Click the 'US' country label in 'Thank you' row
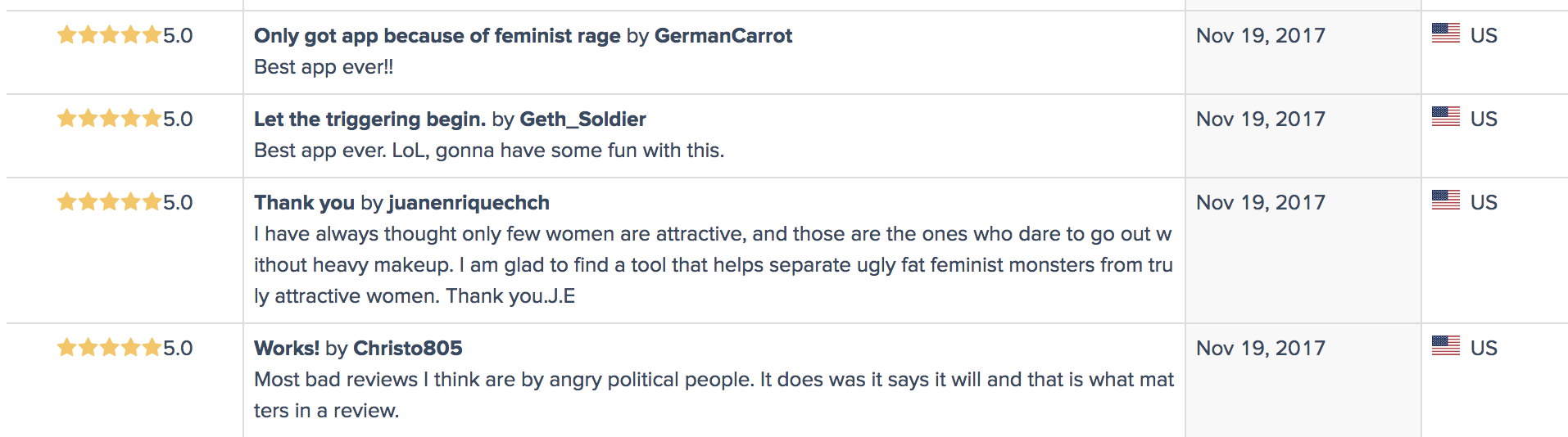Image resolution: width=1568 pixels, height=437 pixels. click(1484, 203)
